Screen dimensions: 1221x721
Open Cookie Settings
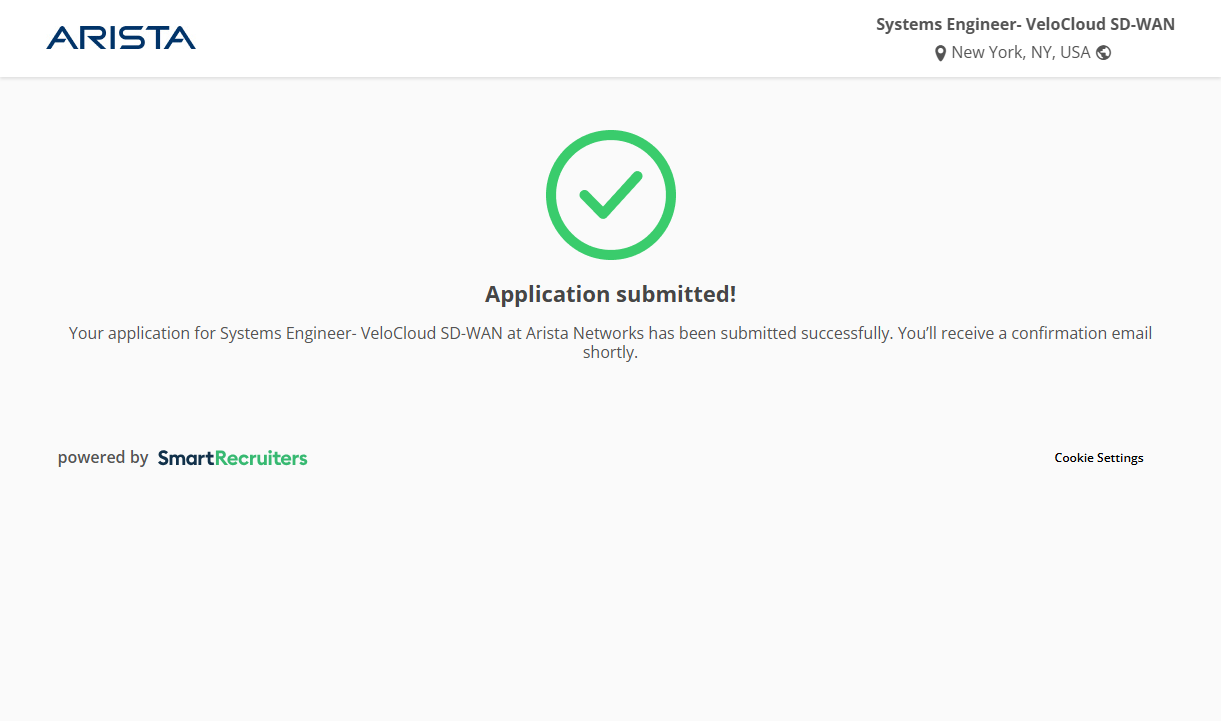pyautogui.click(x=1098, y=458)
